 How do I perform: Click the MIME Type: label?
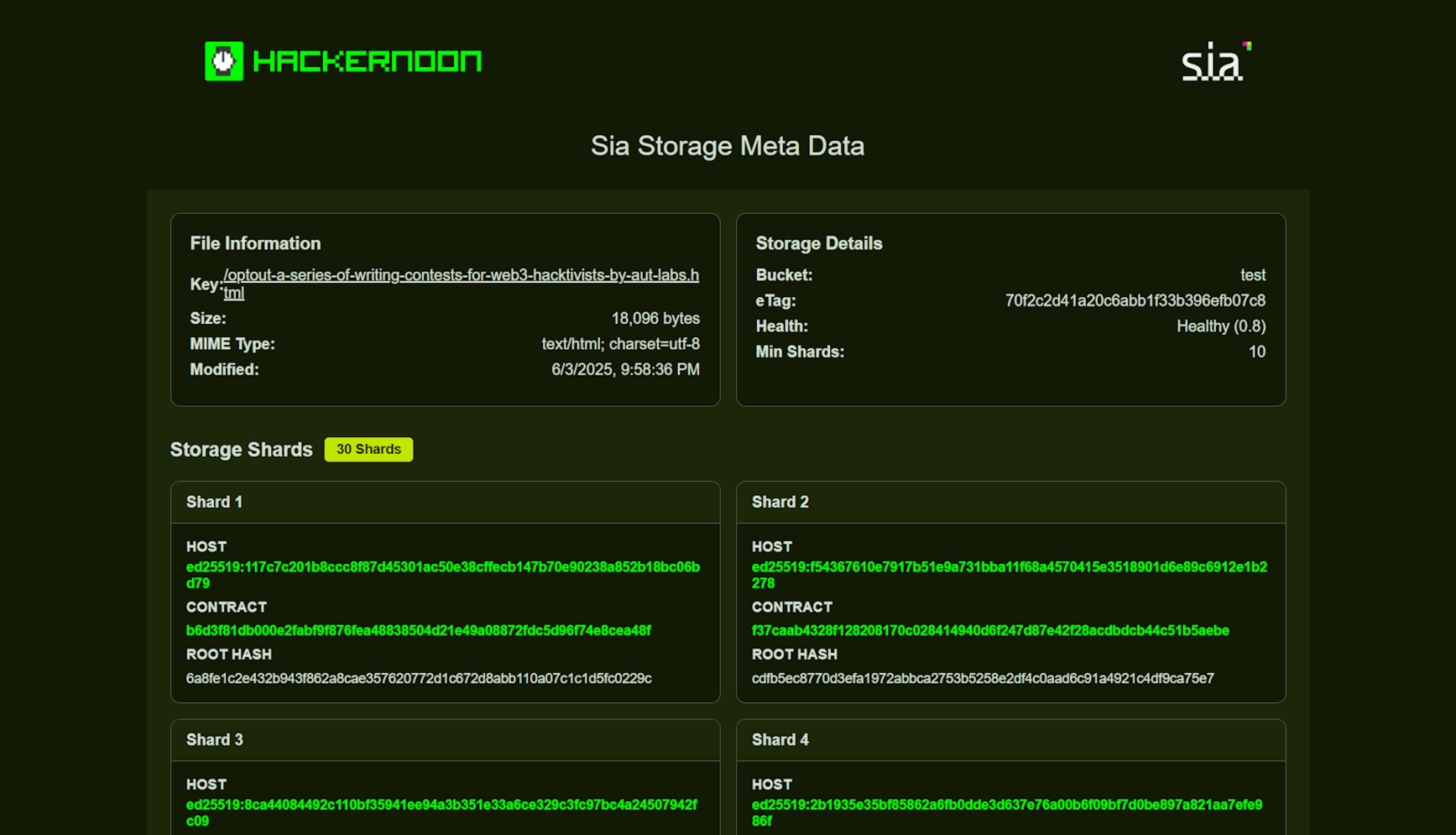(232, 344)
